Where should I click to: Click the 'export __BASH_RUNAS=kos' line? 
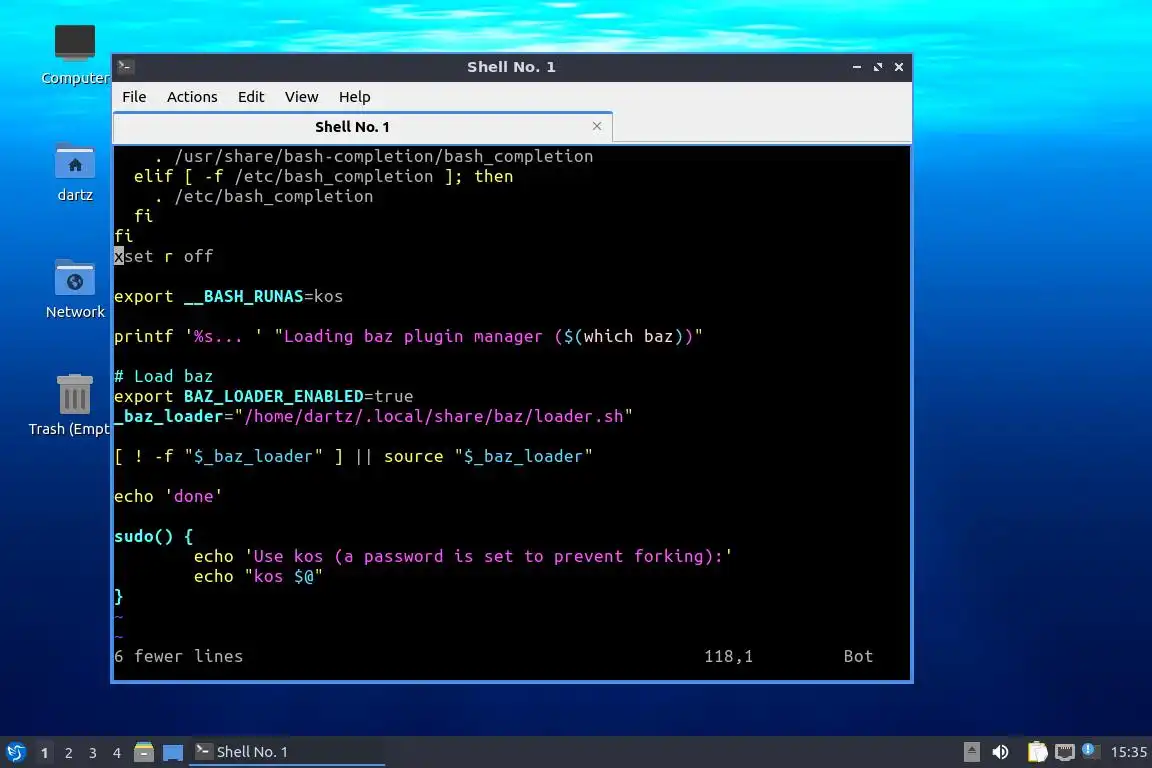[228, 296]
